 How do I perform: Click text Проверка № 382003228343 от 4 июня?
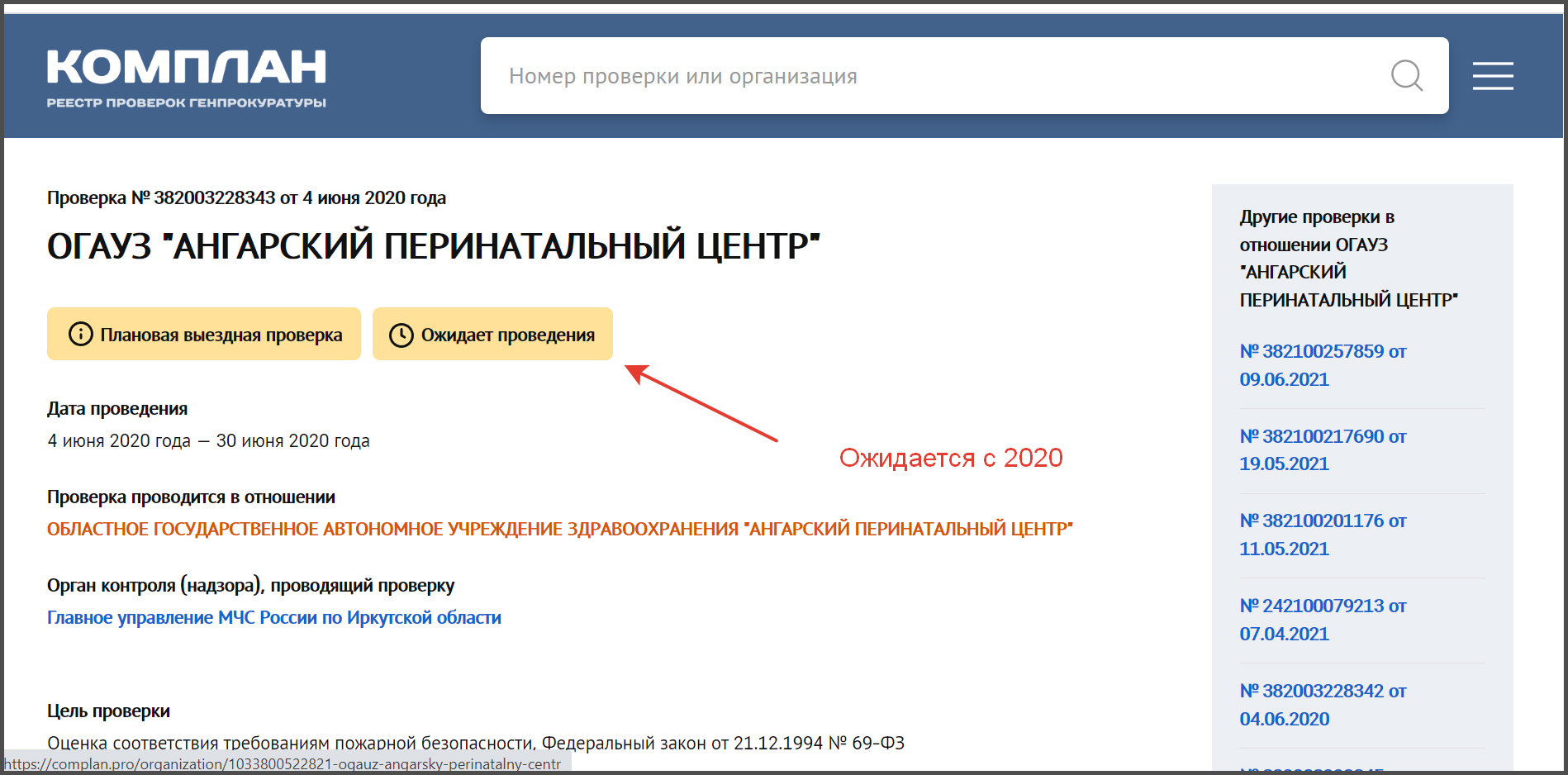tap(246, 197)
